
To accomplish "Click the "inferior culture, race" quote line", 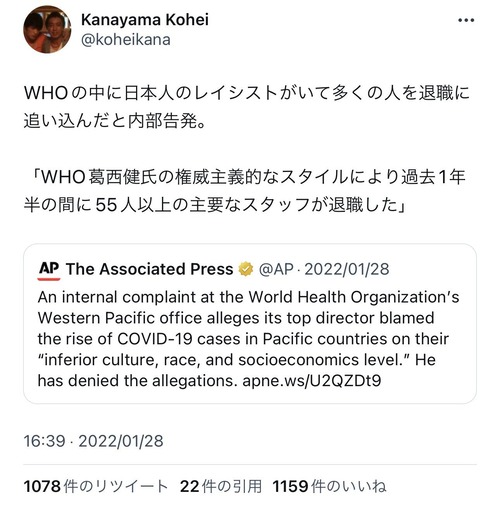I will coord(237,360).
